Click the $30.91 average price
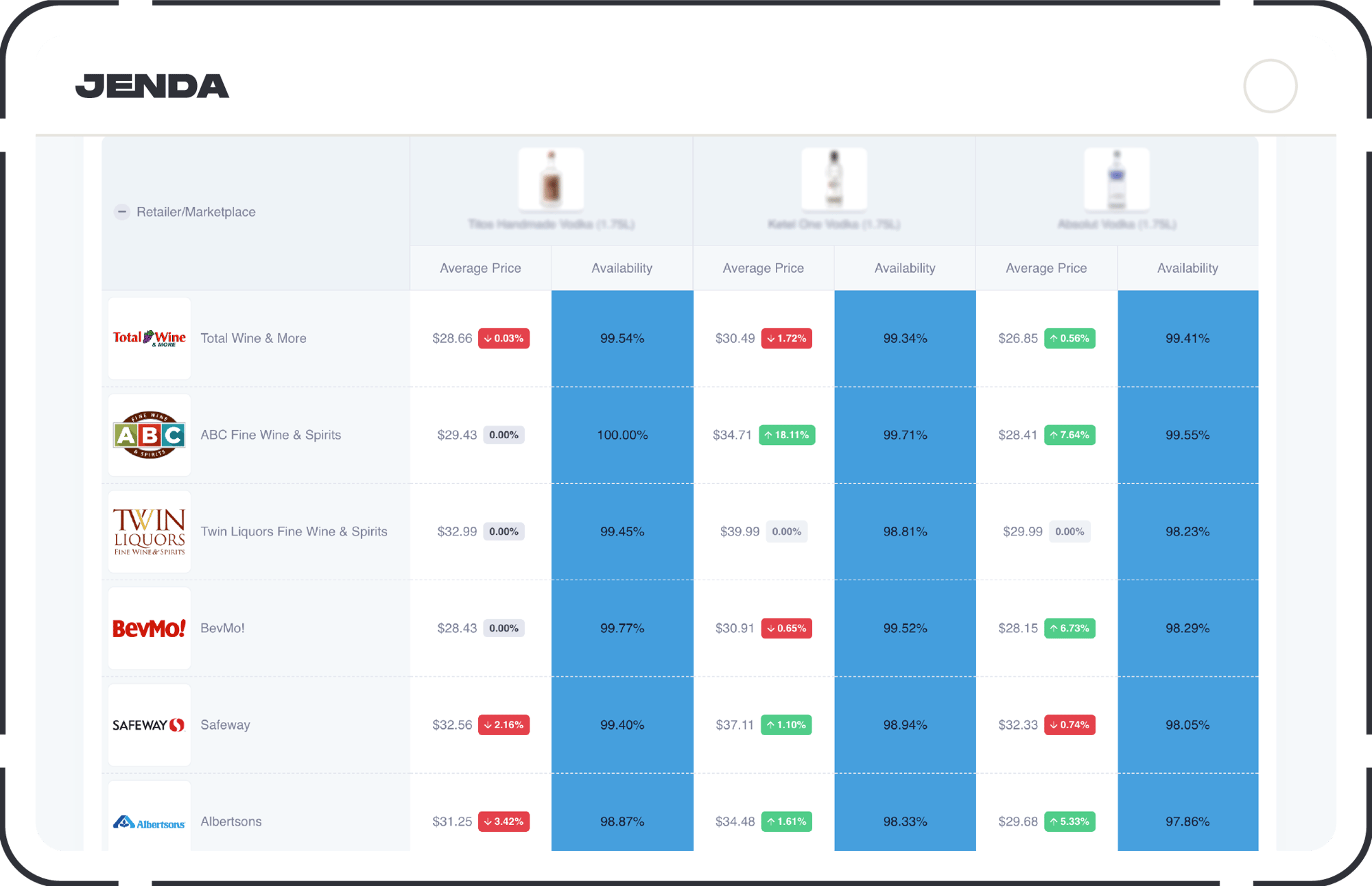The height and width of the screenshot is (886, 1372). click(735, 628)
